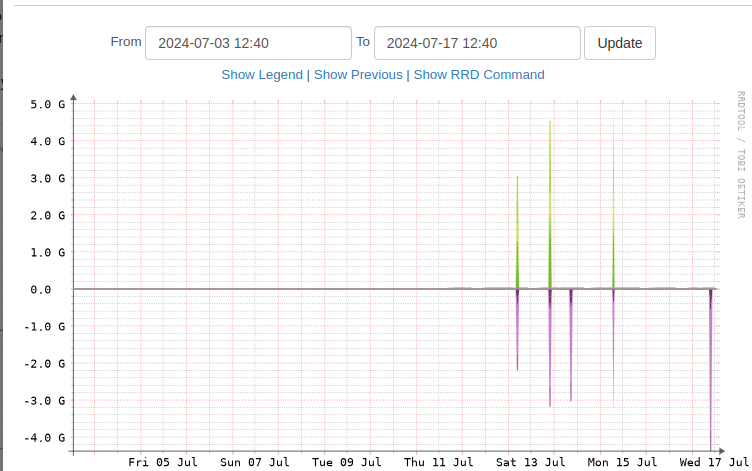Click the Thu 11 Jul axis label
Screen dimensions: 752x471
pyautogui.click(x=438, y=462)
